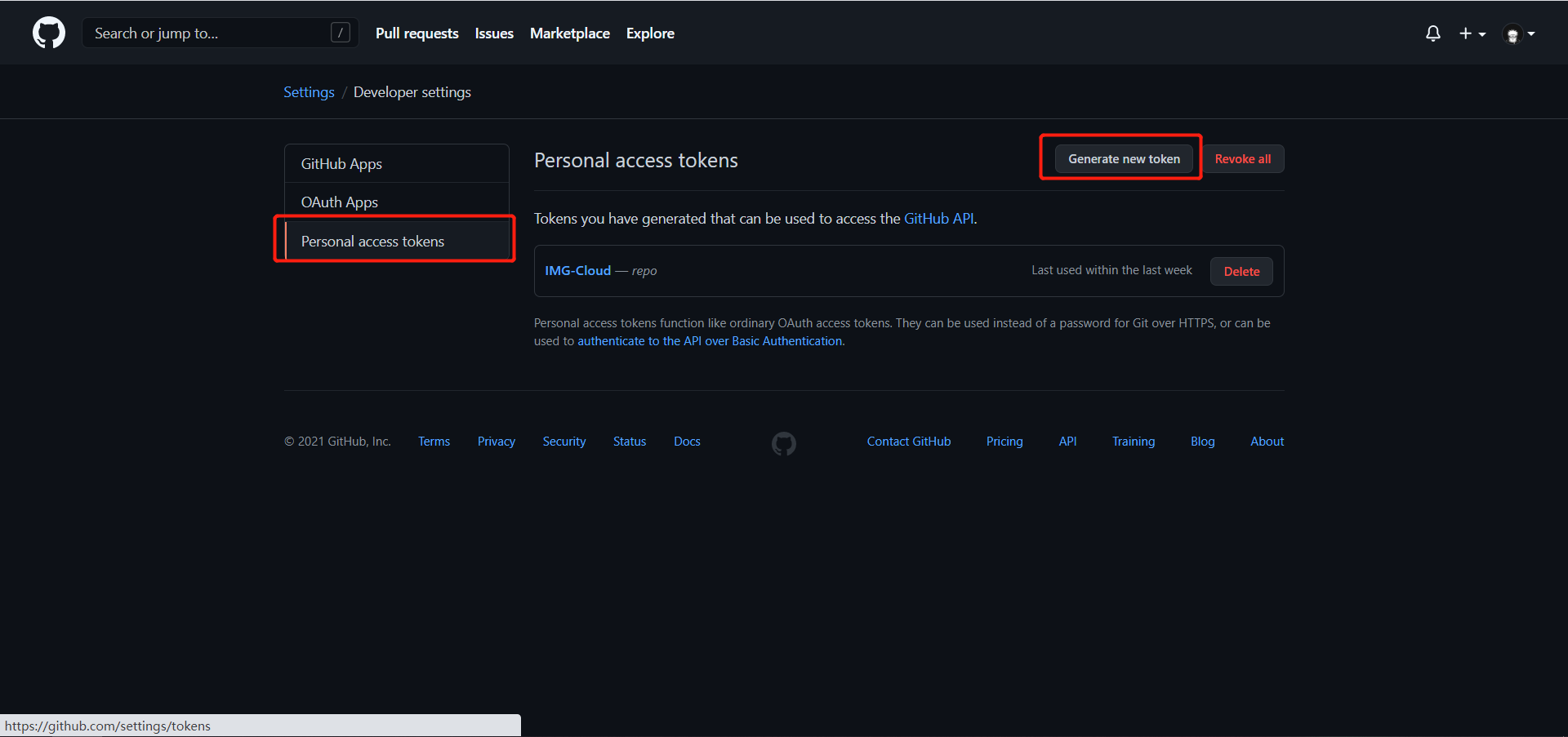
Task: Open Terms in the footer
Action: coord(434,442)
